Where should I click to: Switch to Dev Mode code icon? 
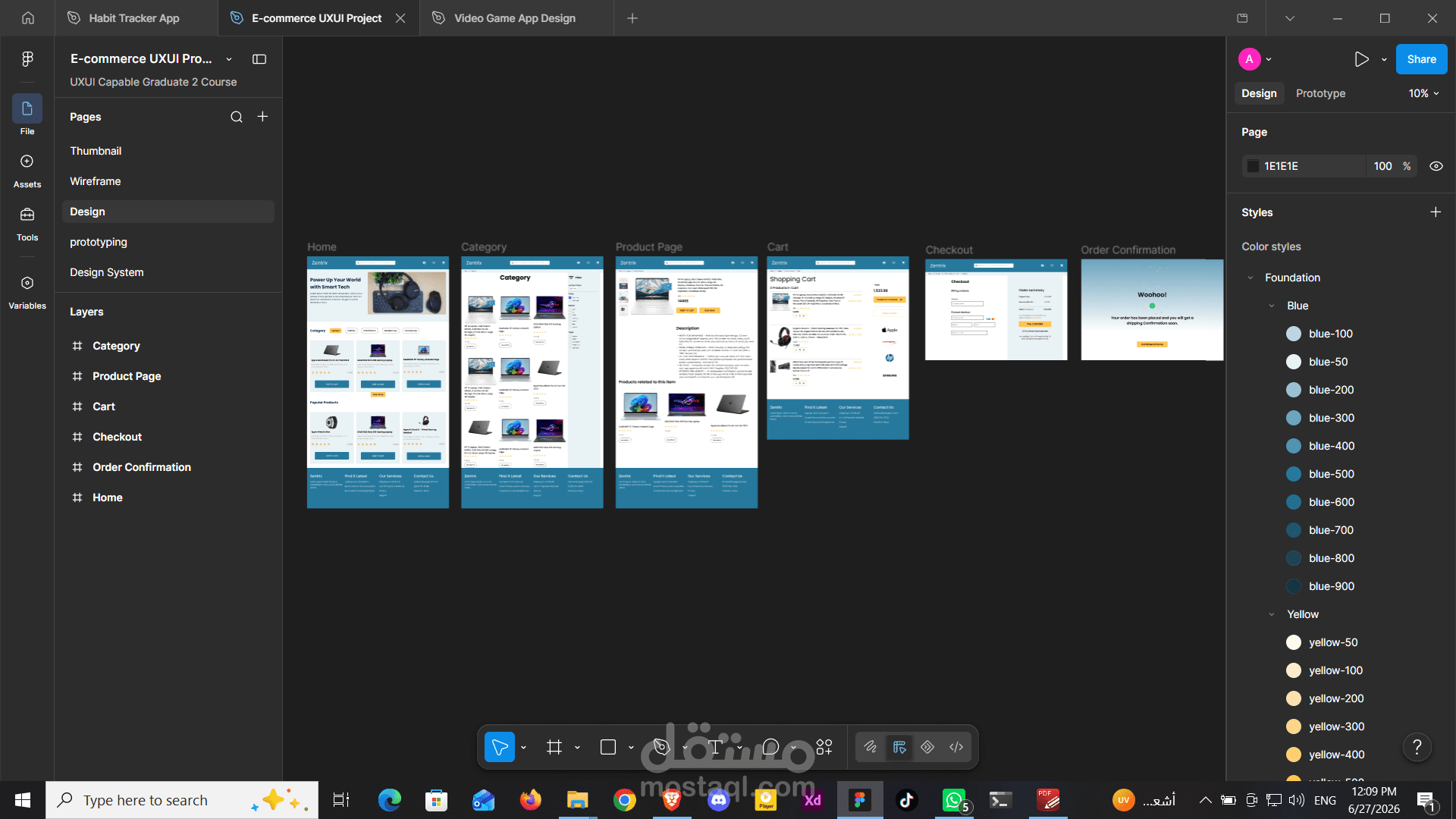[956, 747]
